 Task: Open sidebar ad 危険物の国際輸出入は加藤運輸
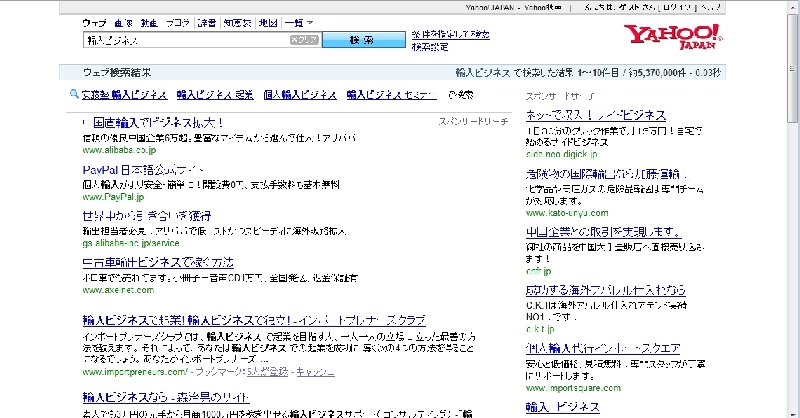[x=607, y=174]
